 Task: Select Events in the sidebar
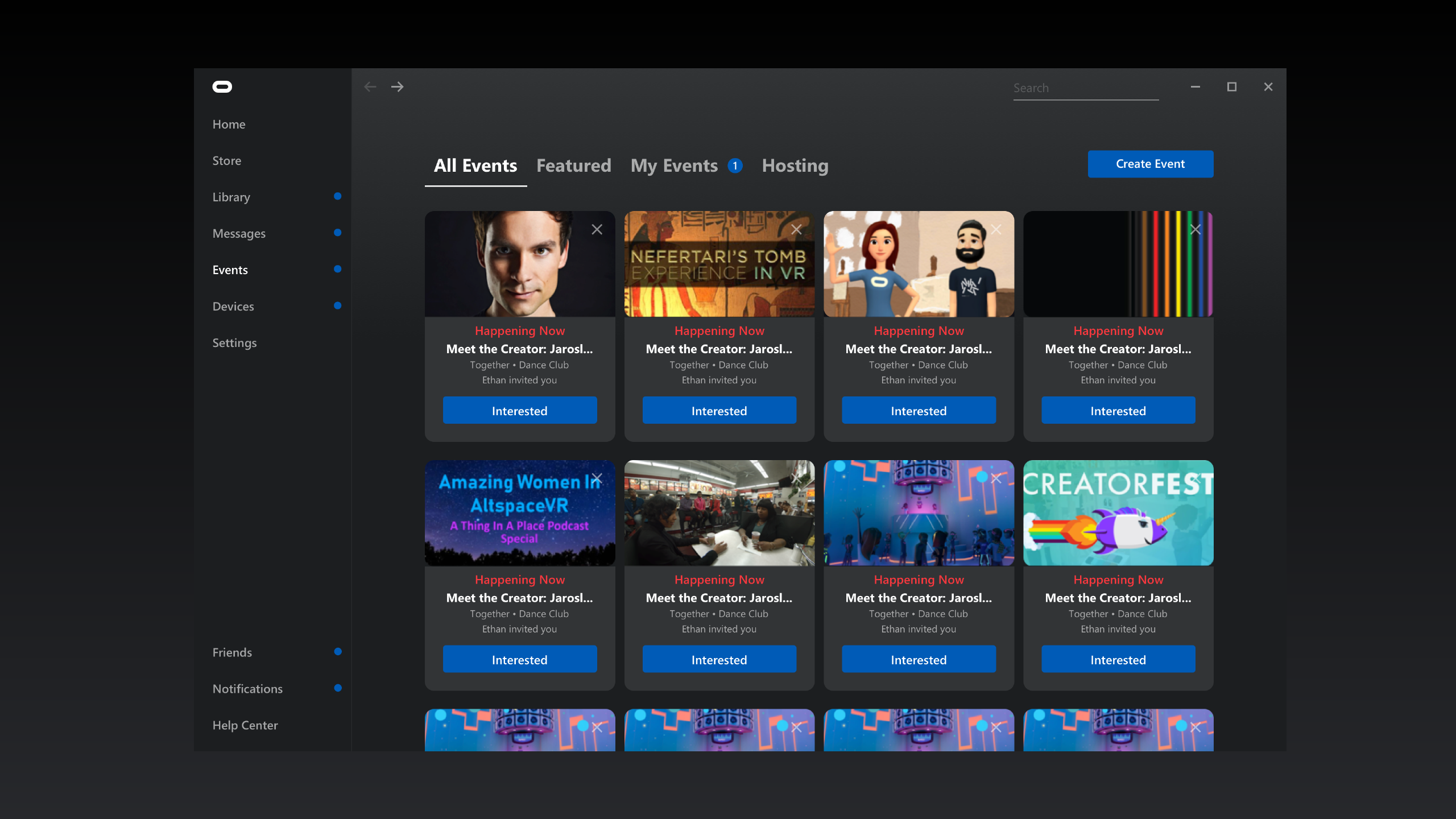(230, 270)
